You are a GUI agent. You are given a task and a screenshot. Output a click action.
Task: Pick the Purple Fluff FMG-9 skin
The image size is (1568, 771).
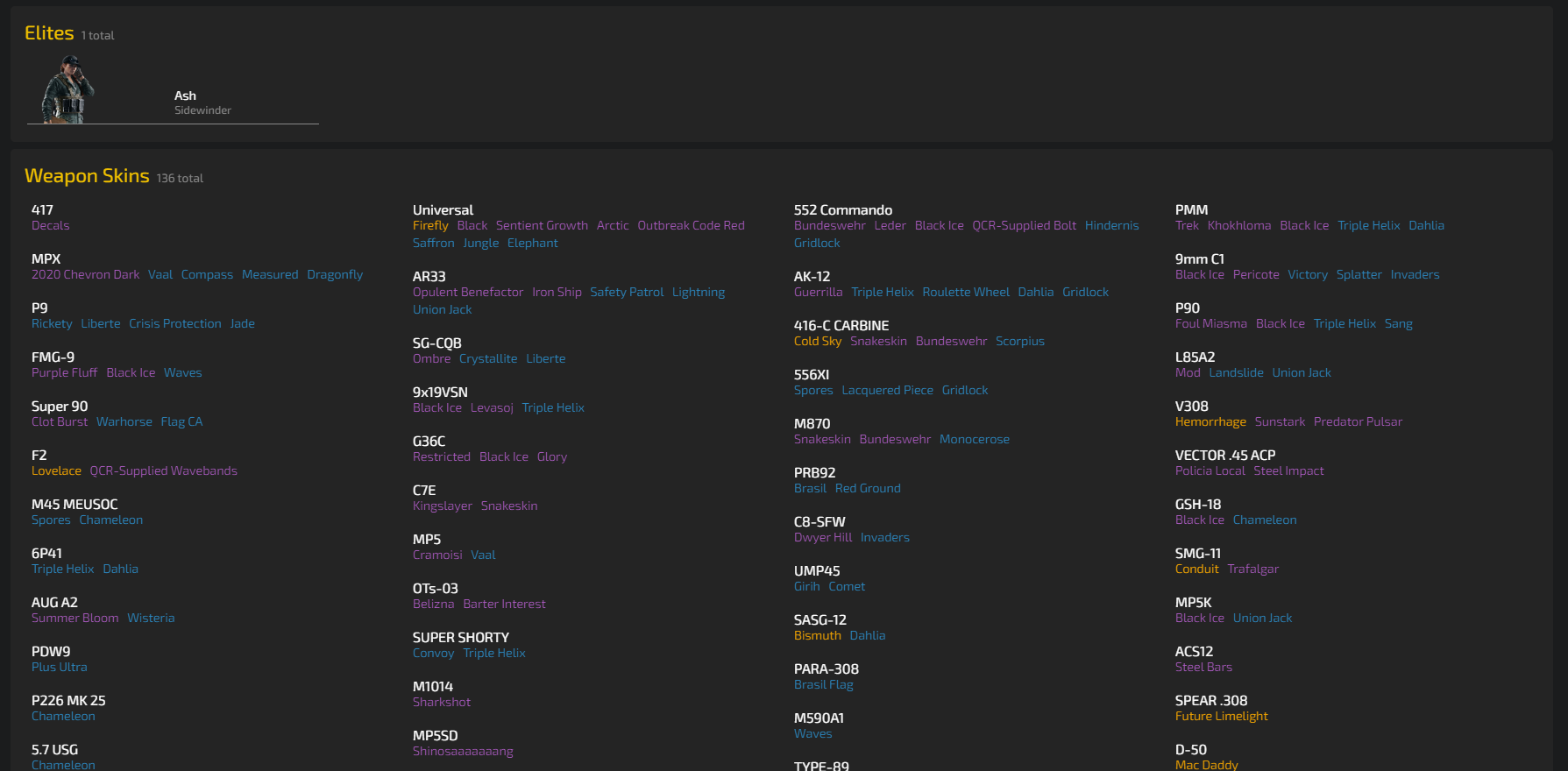65,372
